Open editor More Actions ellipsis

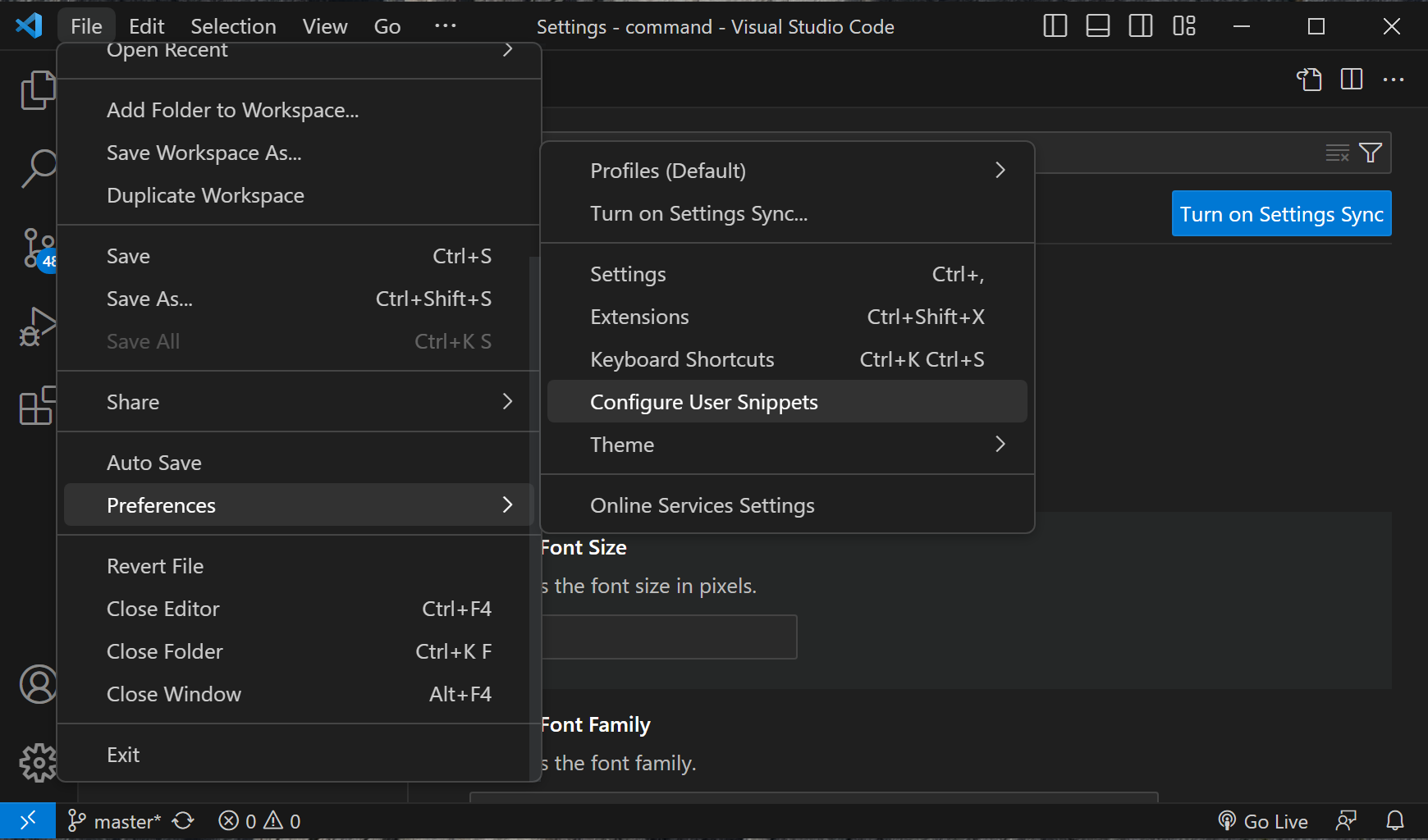(1394, 80)
